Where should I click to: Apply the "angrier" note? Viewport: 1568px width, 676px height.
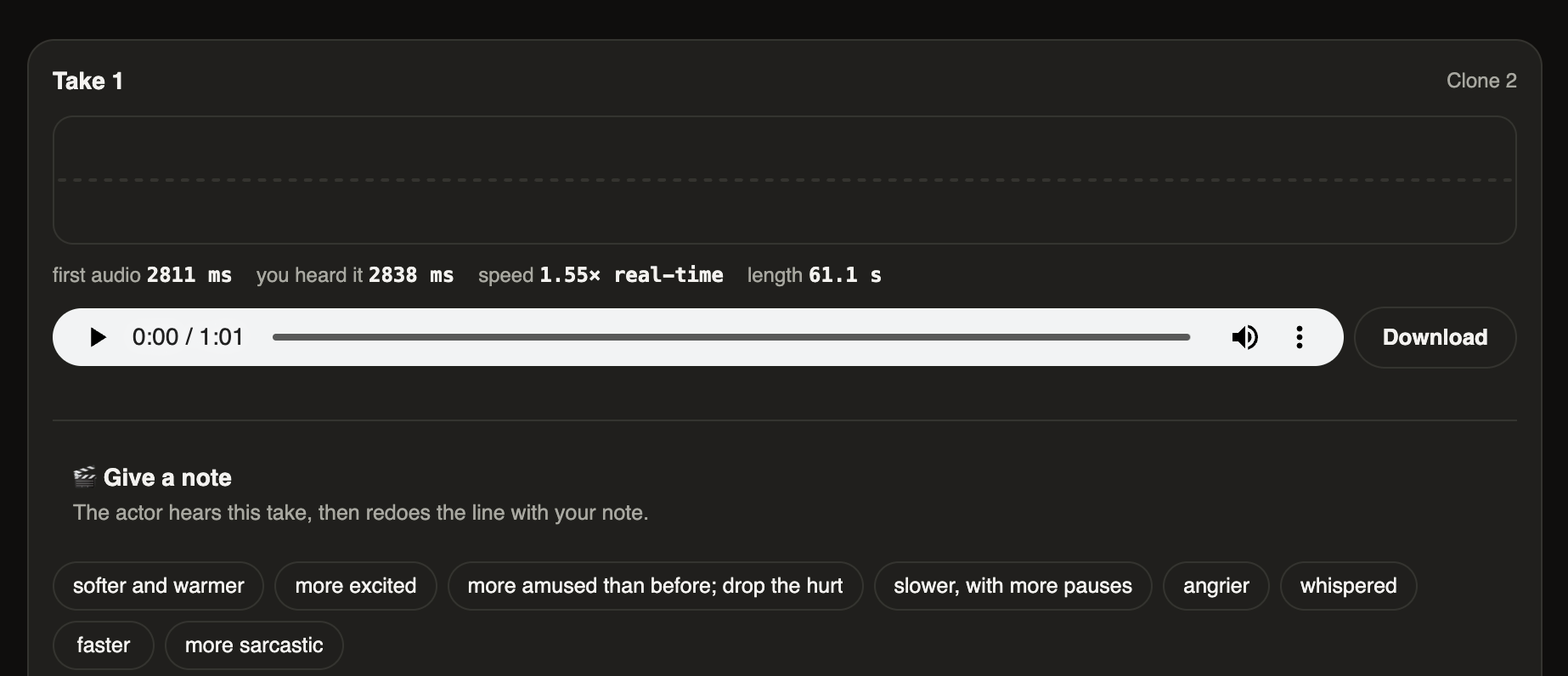[1215, 586]
